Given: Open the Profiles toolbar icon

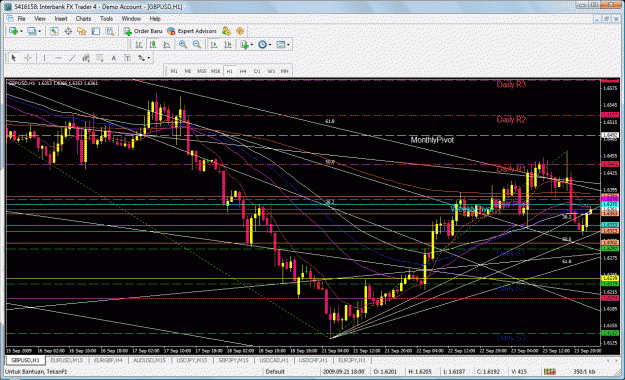Looking at the screenshot, I should click(x=31, y=31).
